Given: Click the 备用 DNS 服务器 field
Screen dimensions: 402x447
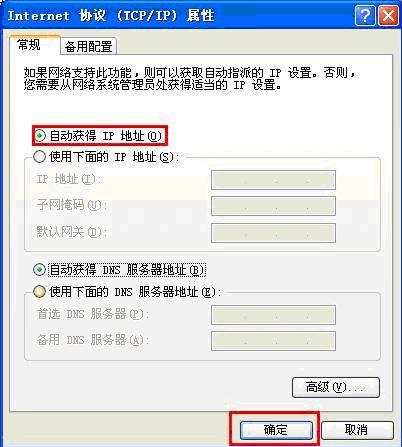Looking at the screenshot, I should coord(273,341).
